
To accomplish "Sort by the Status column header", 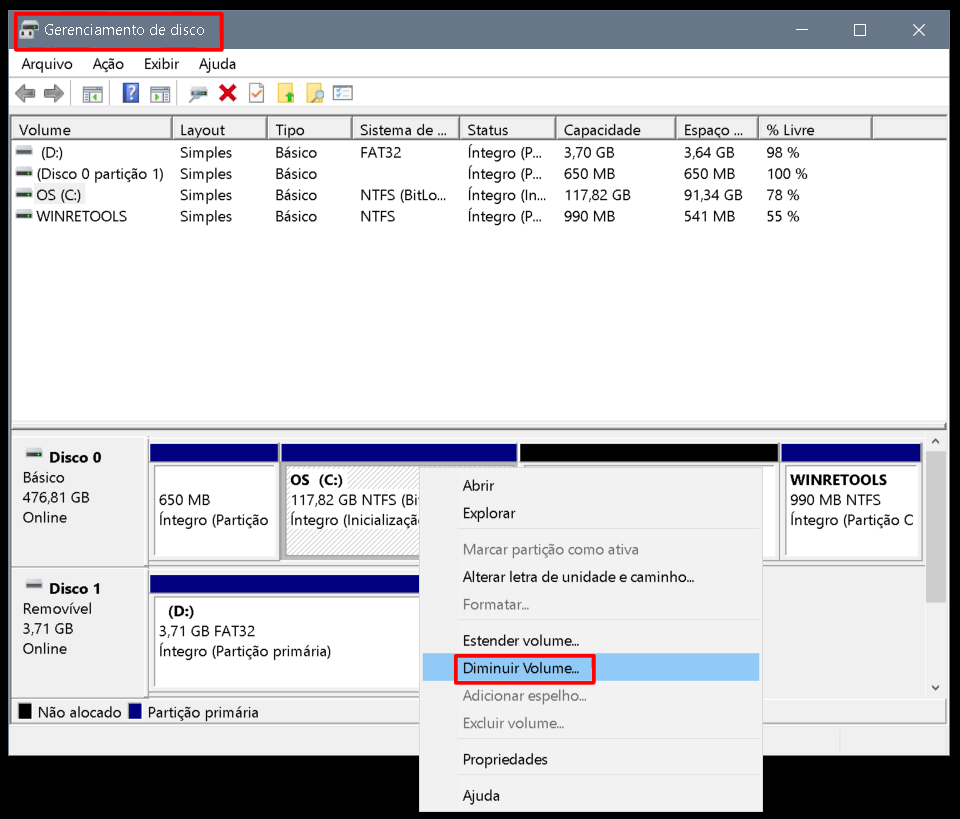I will pyautogui.click(x=508, y=130).
